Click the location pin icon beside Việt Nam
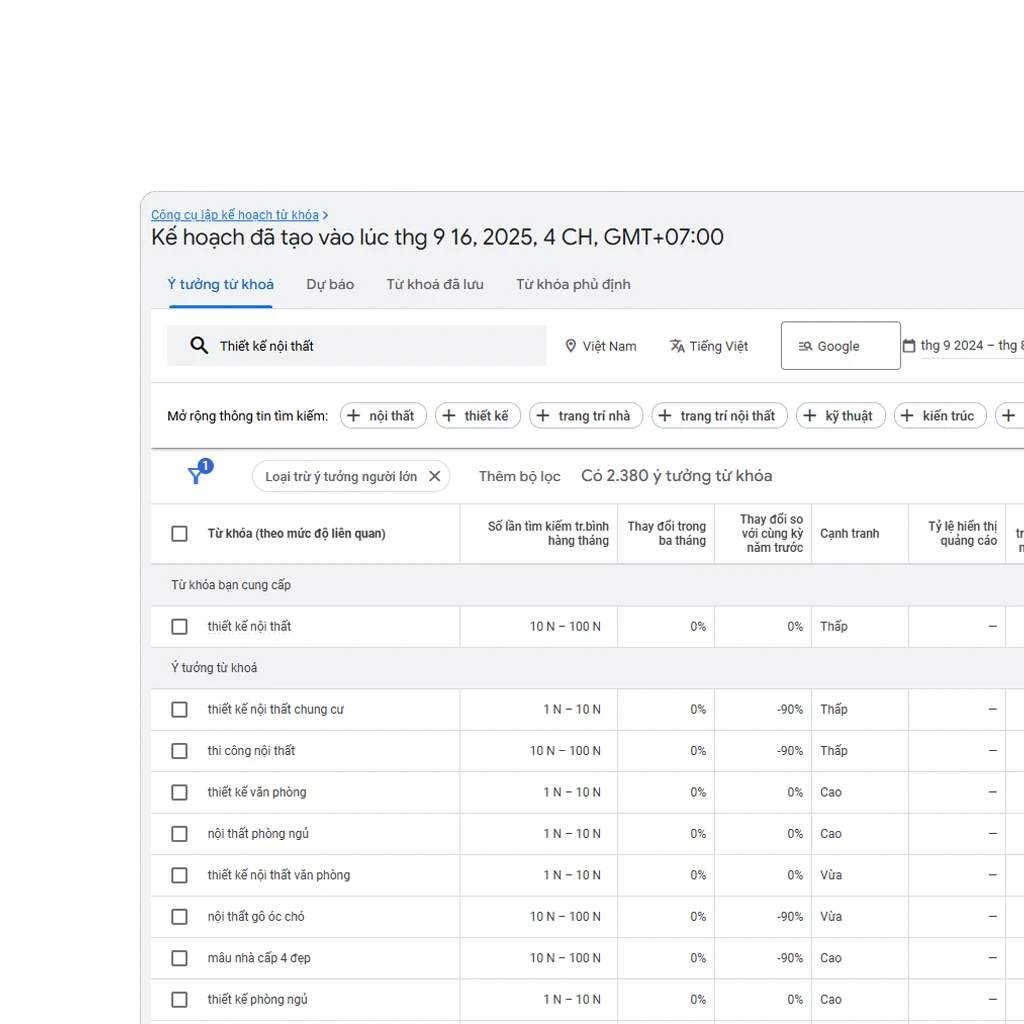Image resolution: width=1024 pixels, height=1024 pixels. 572,345
